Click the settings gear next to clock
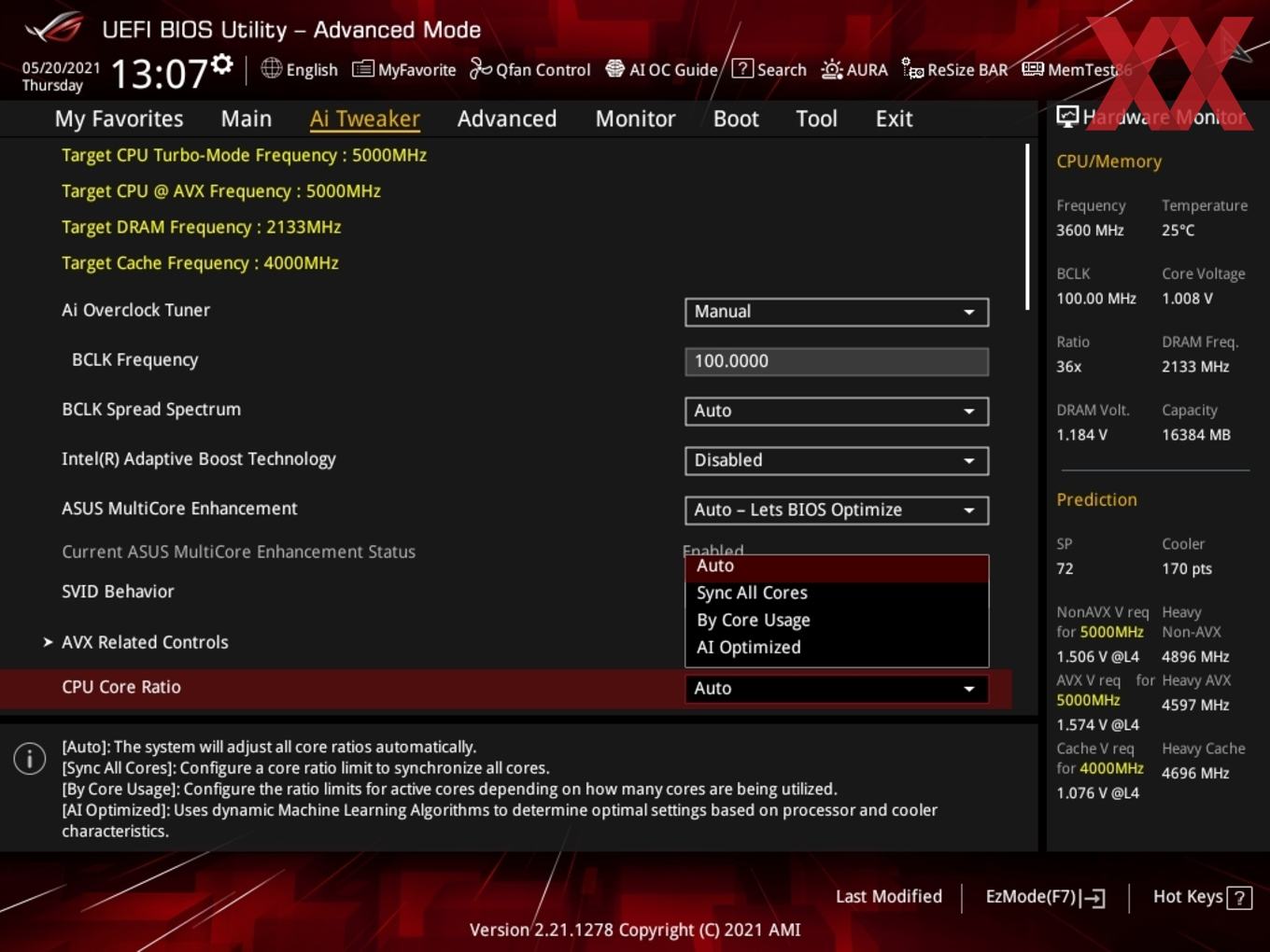The width and height of the screenshot is (1270, 952). [222, 64]
